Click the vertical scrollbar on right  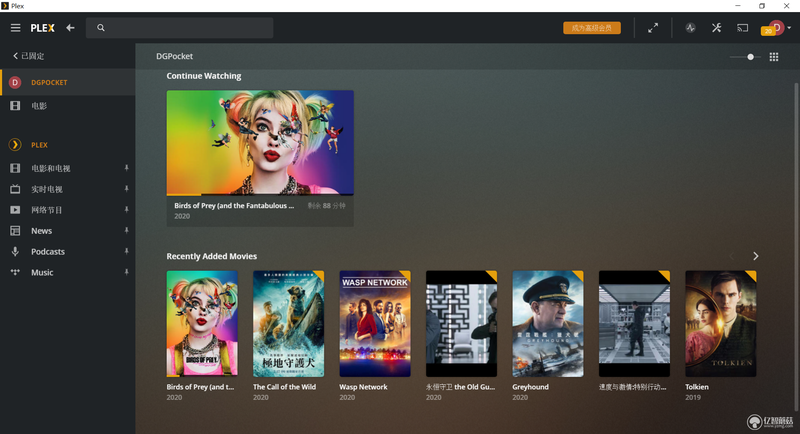[796, 246]
